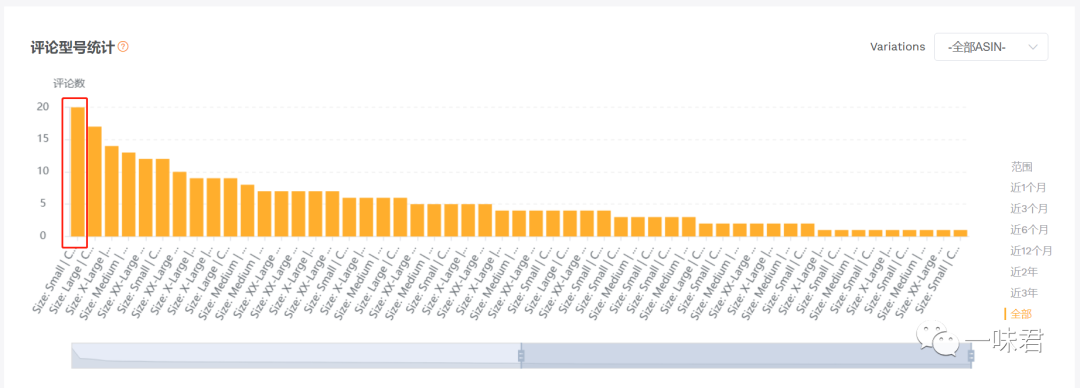1080x388 pixels.
Task: Click the tallest bar highlighted in red
Action: click(x=77, y=172)
